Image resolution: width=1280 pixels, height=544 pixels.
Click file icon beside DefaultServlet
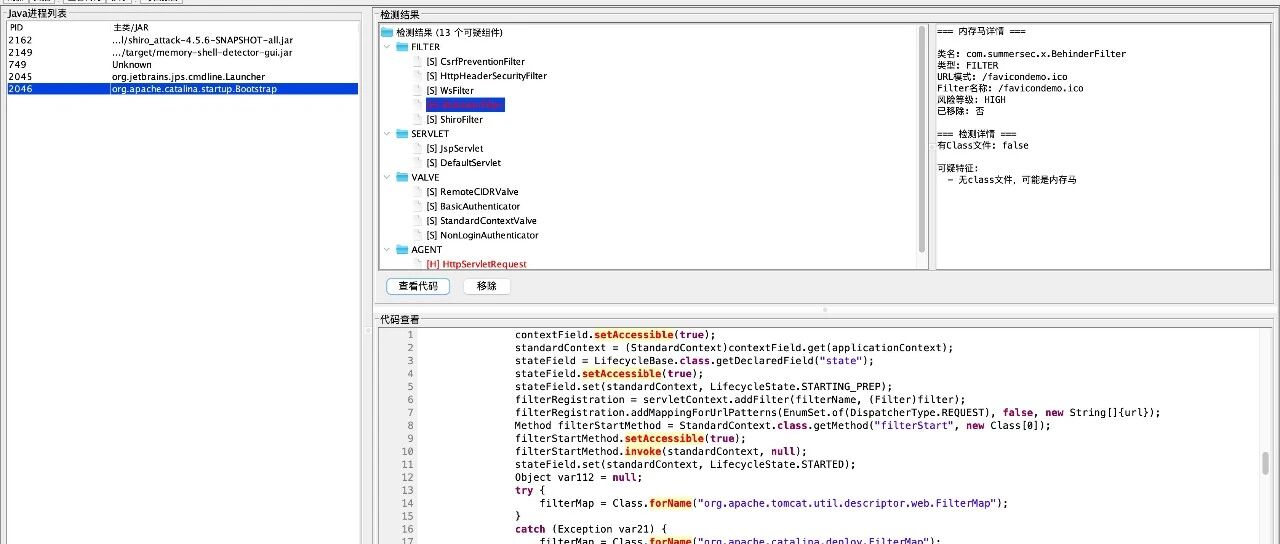tap(418, 163)
